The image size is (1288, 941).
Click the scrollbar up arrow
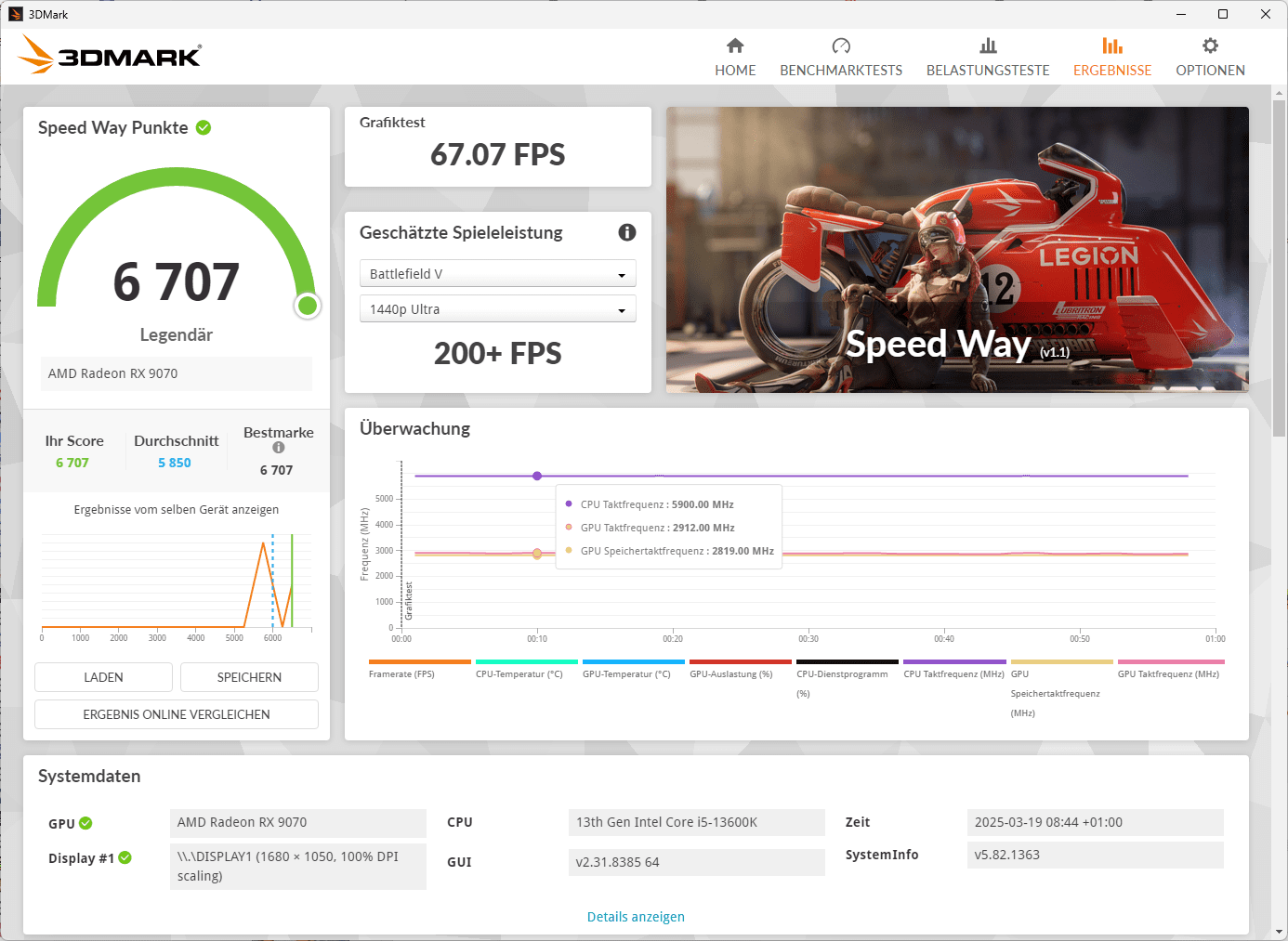click(1280, 93)
